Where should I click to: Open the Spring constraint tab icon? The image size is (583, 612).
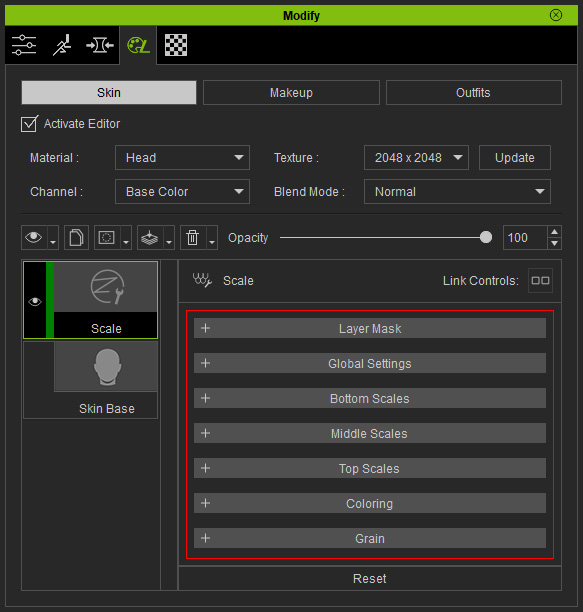click(x=100, y=45)
